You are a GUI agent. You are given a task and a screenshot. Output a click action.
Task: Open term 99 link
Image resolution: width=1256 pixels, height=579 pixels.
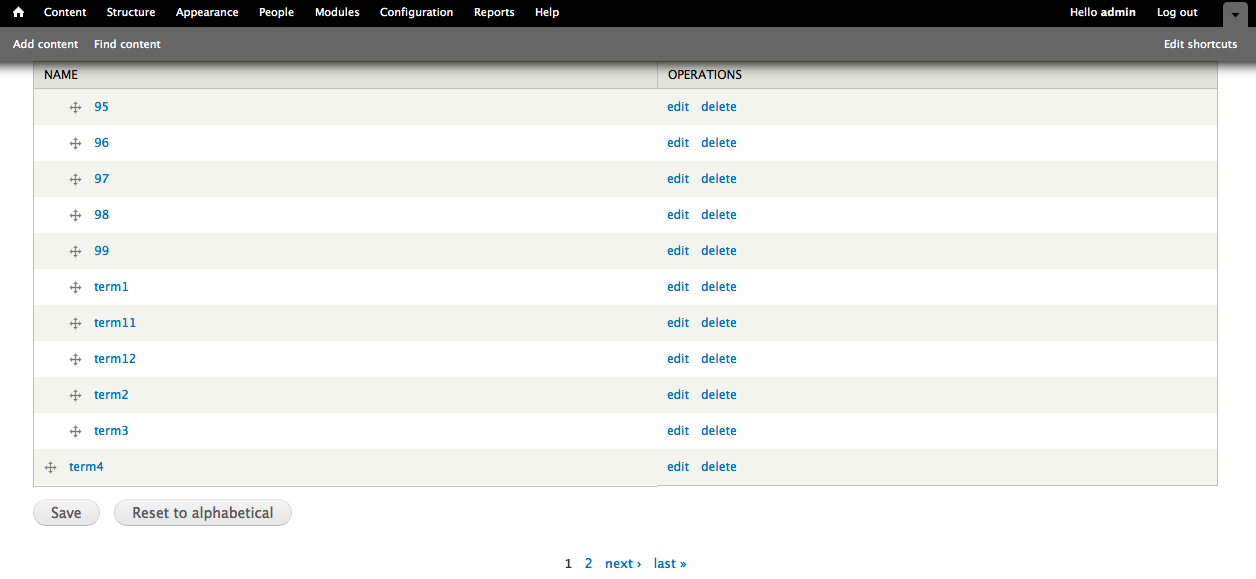[x=101, y=251]
